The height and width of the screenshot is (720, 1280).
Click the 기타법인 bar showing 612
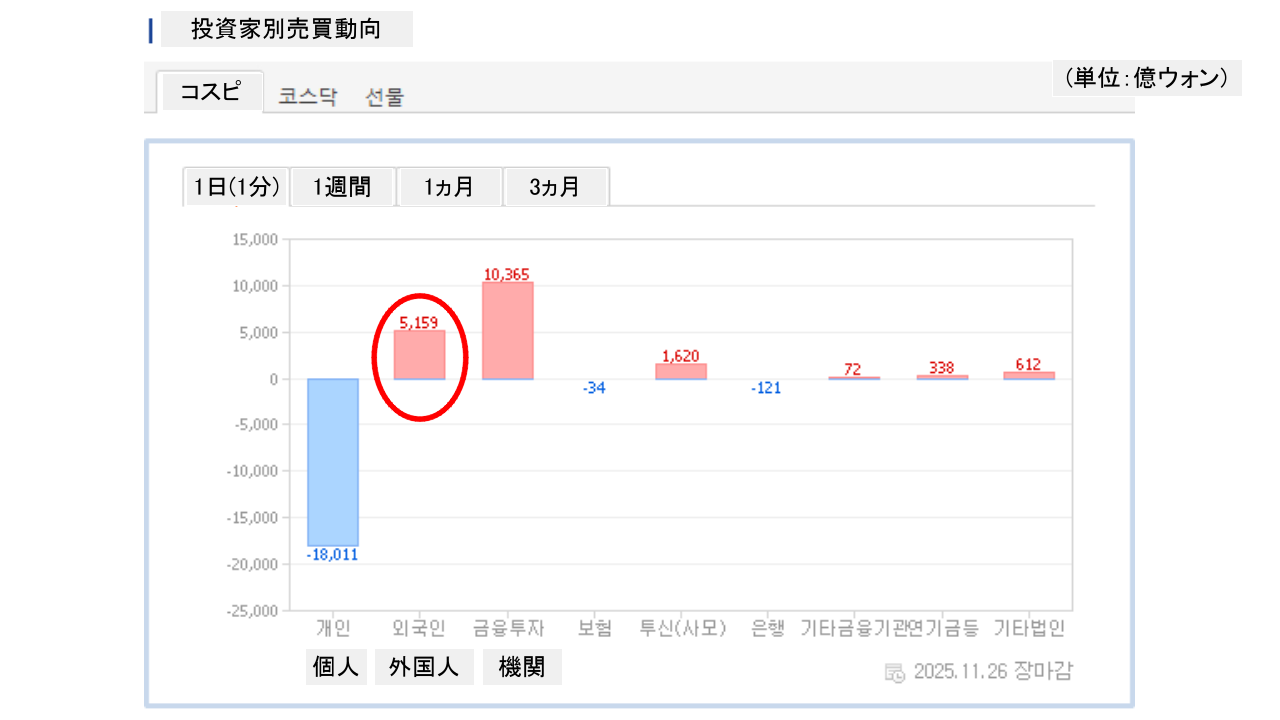1029,376
